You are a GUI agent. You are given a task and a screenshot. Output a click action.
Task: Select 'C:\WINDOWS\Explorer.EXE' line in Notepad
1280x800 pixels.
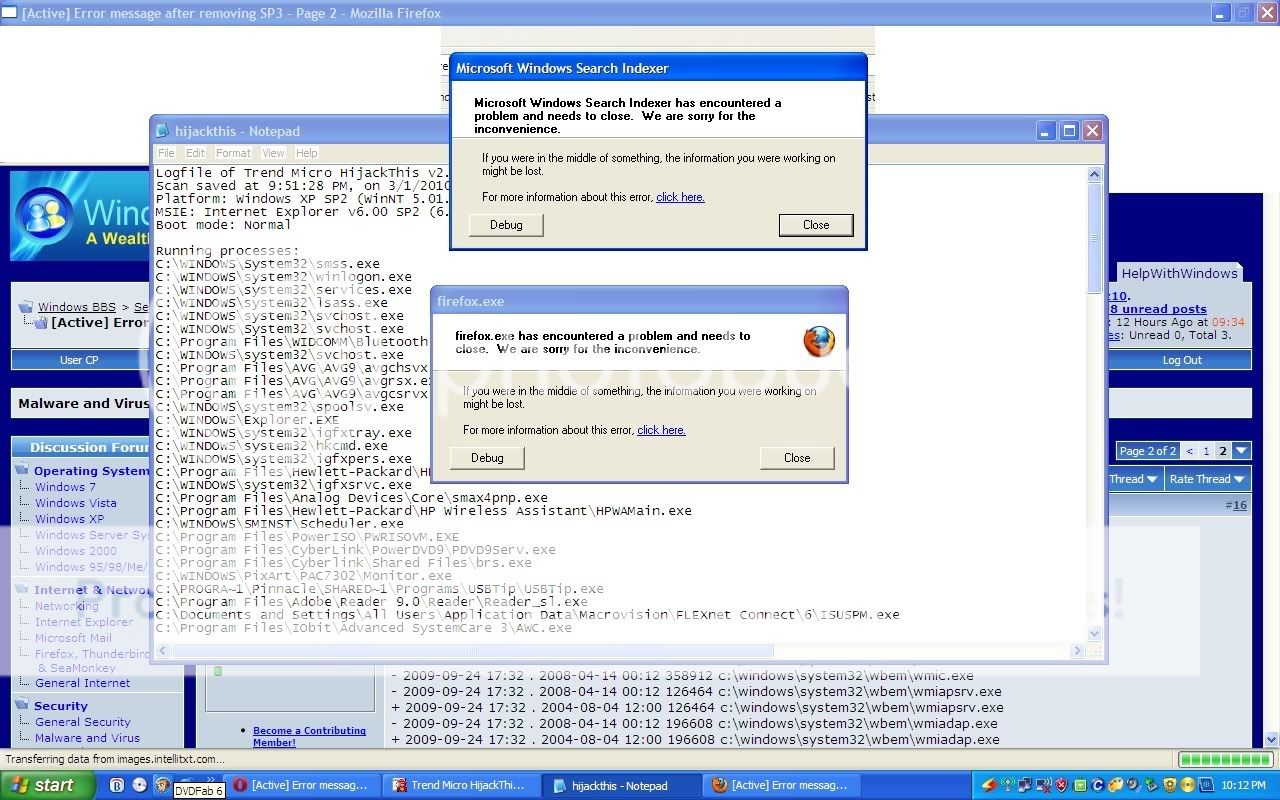pyautogui.click(x=247, y=420)
